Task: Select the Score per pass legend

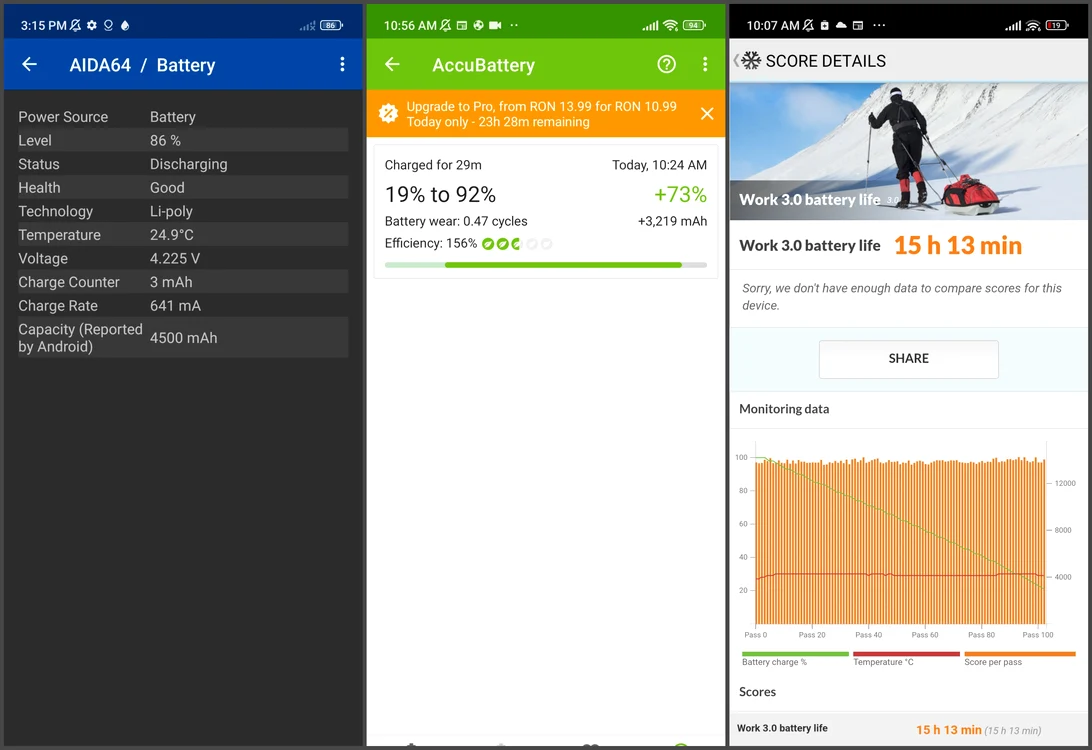Action: click(x=1020, y=659)
